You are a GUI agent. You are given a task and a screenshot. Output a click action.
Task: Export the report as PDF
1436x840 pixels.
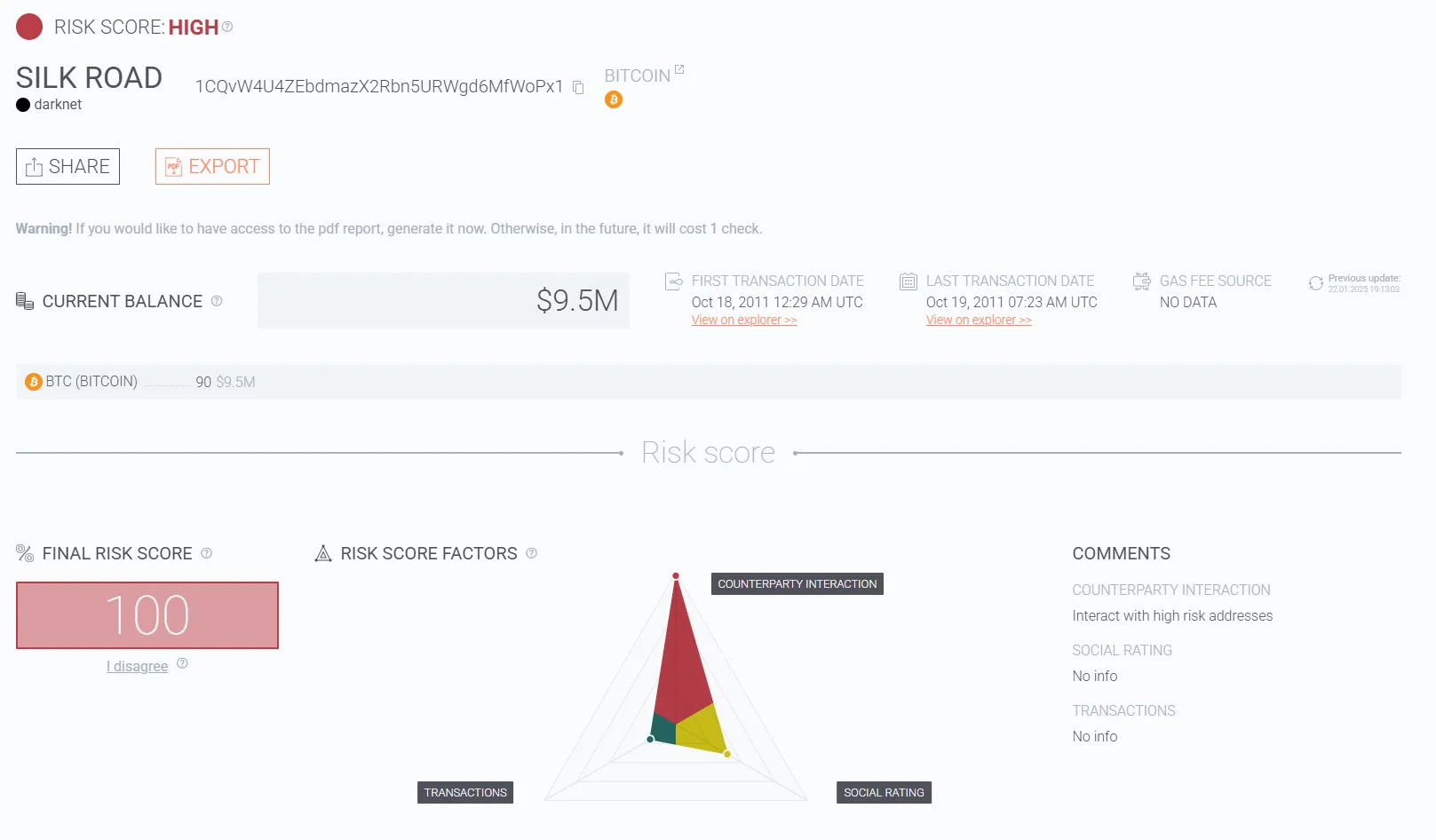[x=212, y=166]
